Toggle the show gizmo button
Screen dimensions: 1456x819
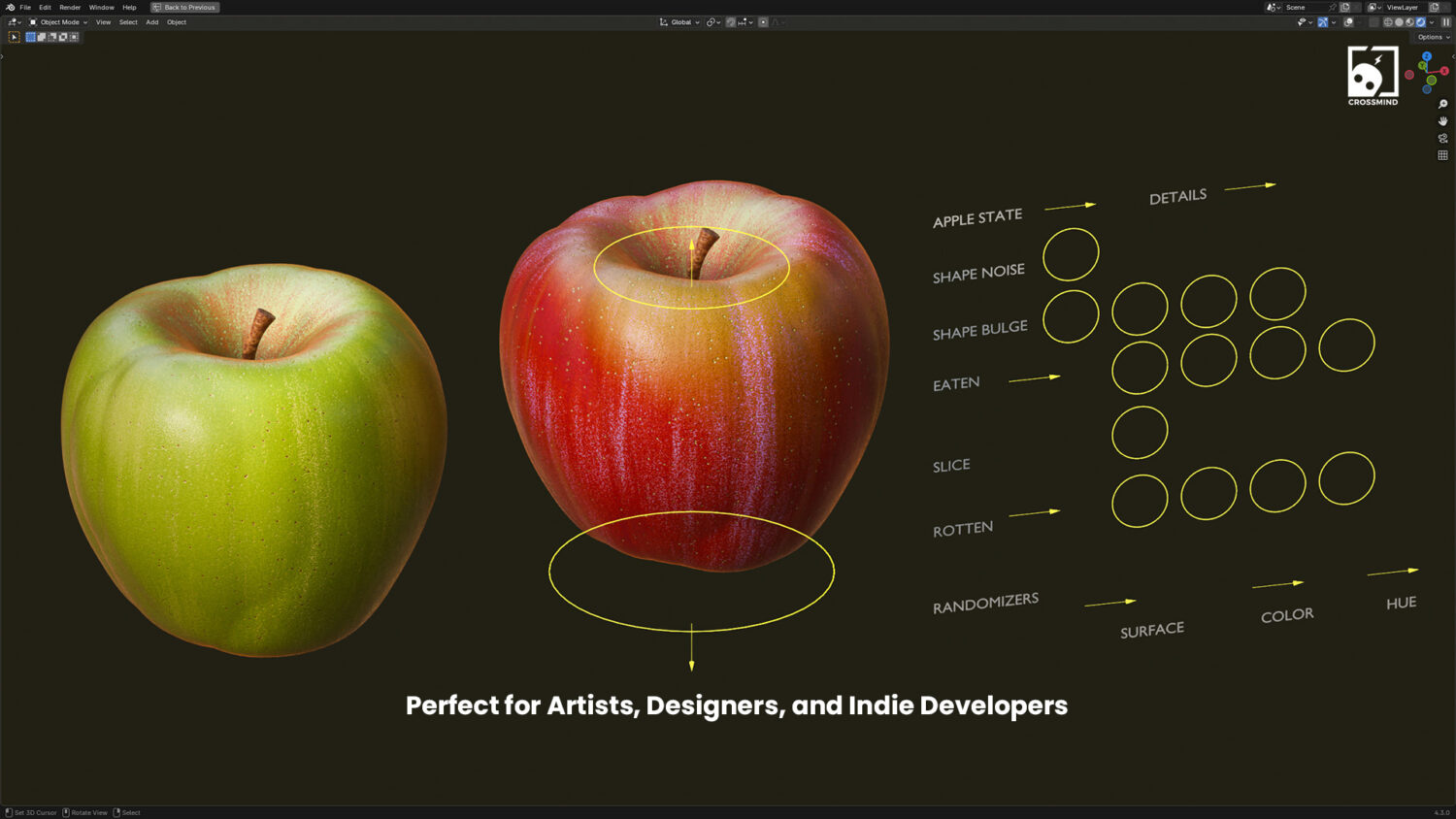[x=1323, y=22]
